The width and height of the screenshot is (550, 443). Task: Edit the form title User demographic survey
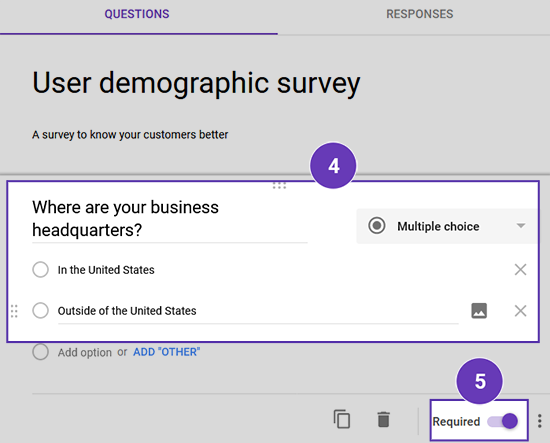click(x=196, y=83)
